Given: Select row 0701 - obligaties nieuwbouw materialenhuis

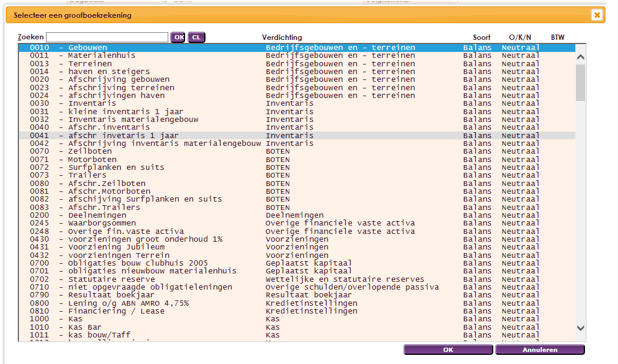Looking at the screenshot, I should coord(297,271).
